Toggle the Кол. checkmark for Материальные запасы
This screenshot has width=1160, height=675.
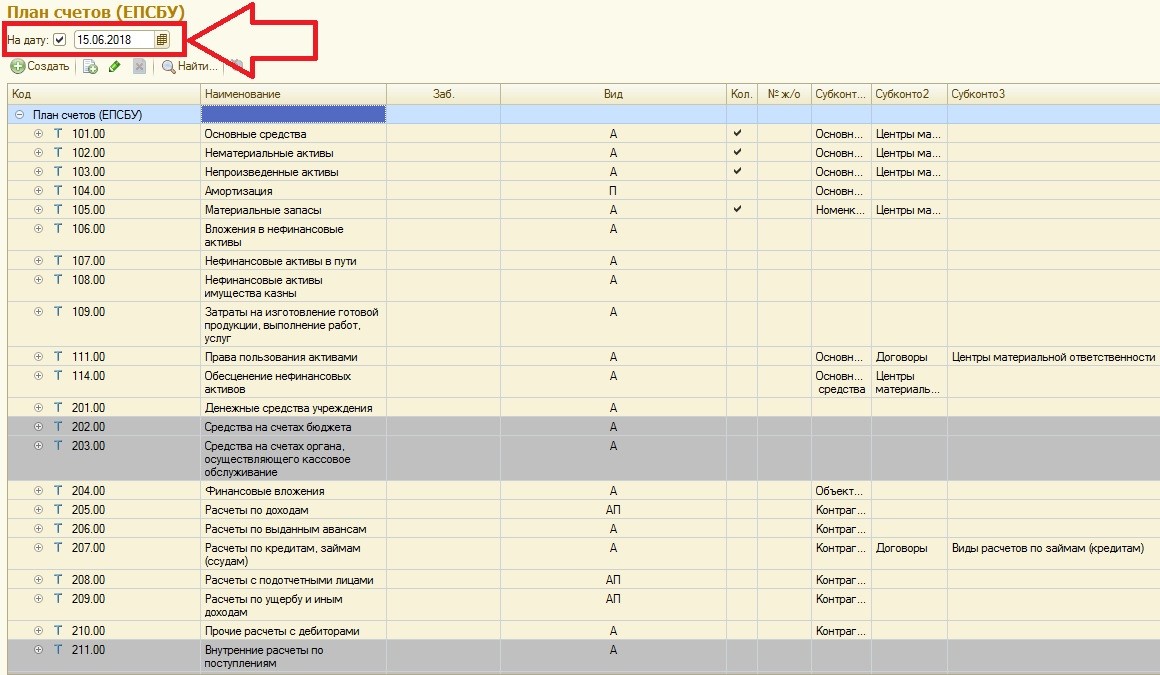[738, 209]
